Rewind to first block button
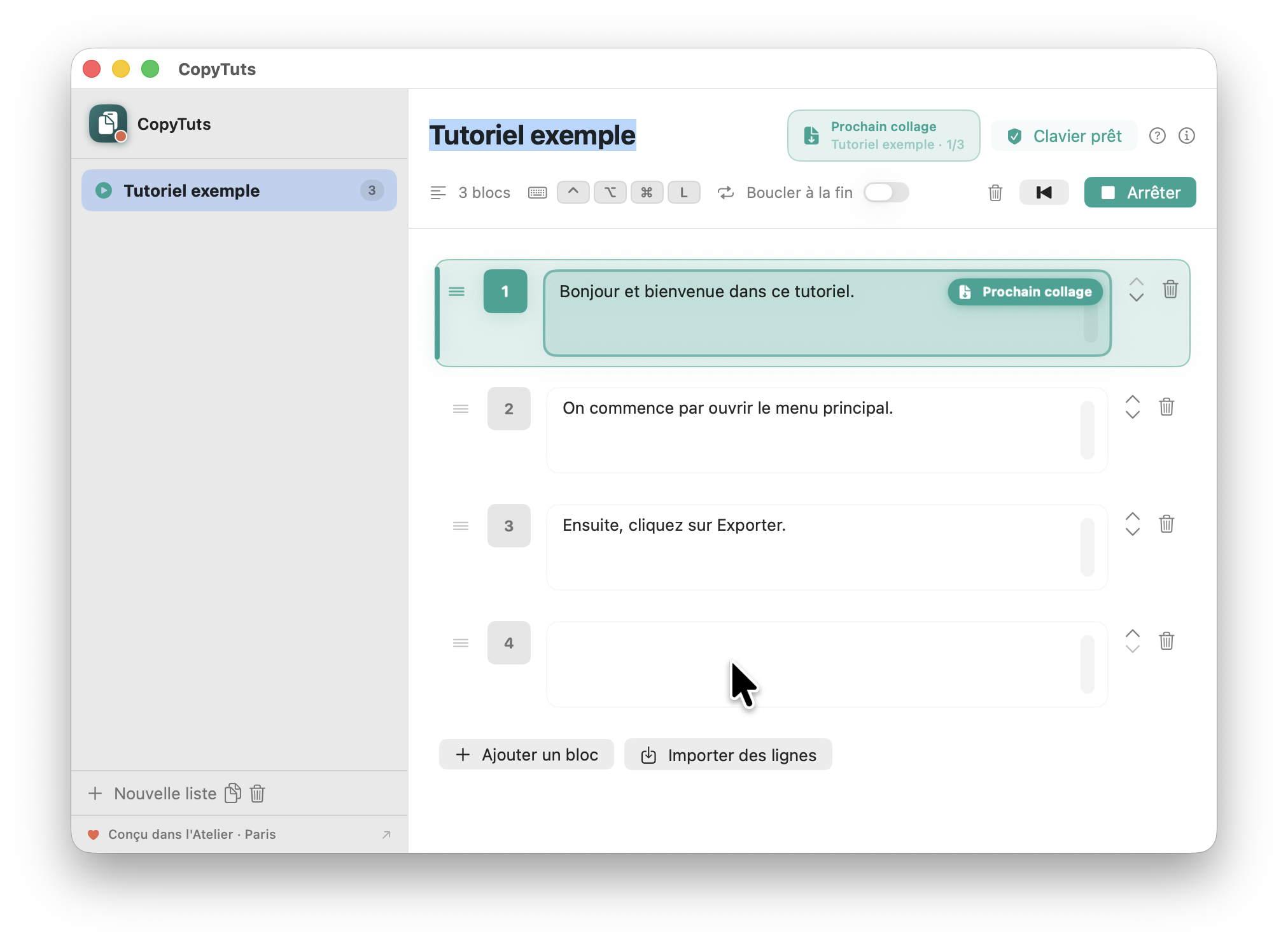 point(1044,192)
